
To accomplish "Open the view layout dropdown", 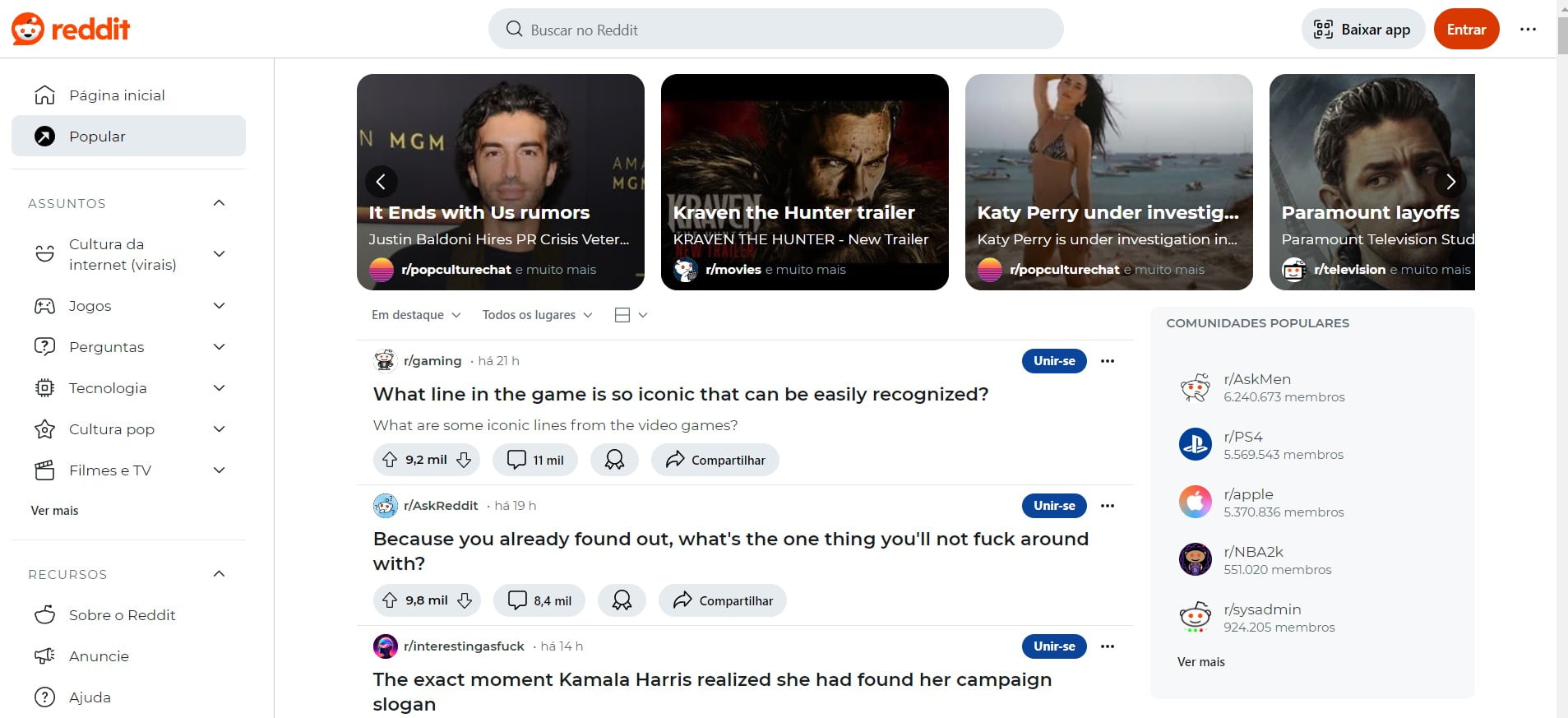I will point(631,315).
